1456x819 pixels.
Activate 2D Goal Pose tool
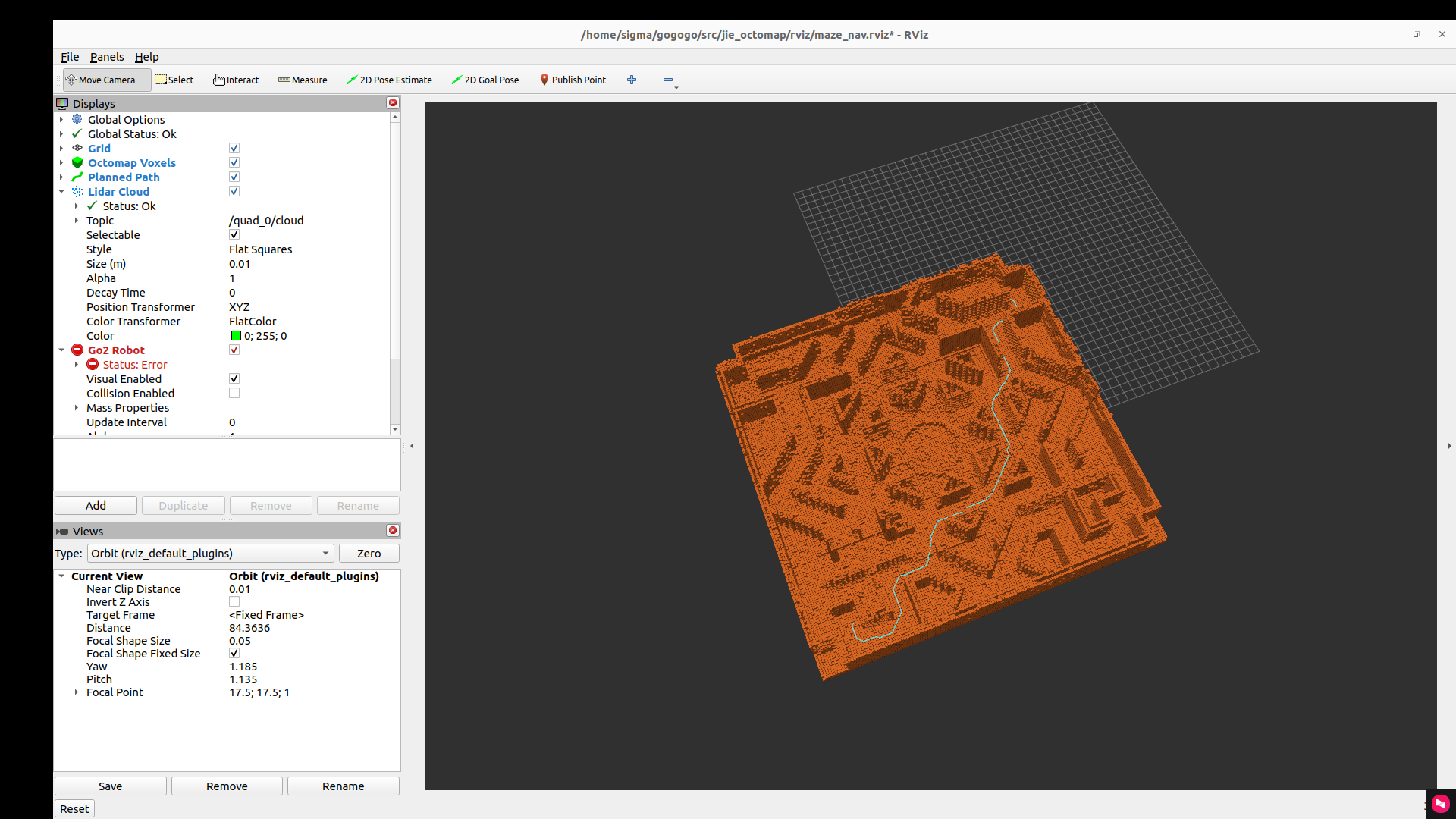(x=485, y=80)
